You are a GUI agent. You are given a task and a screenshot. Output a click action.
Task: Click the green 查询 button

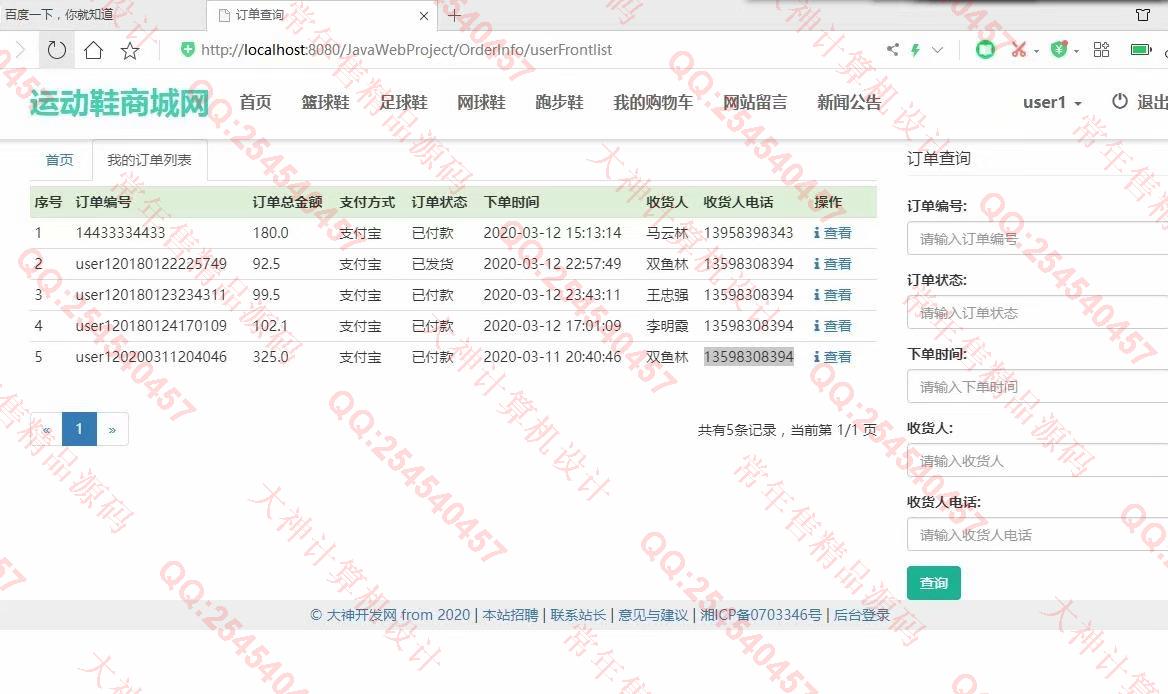coord(933,583)
